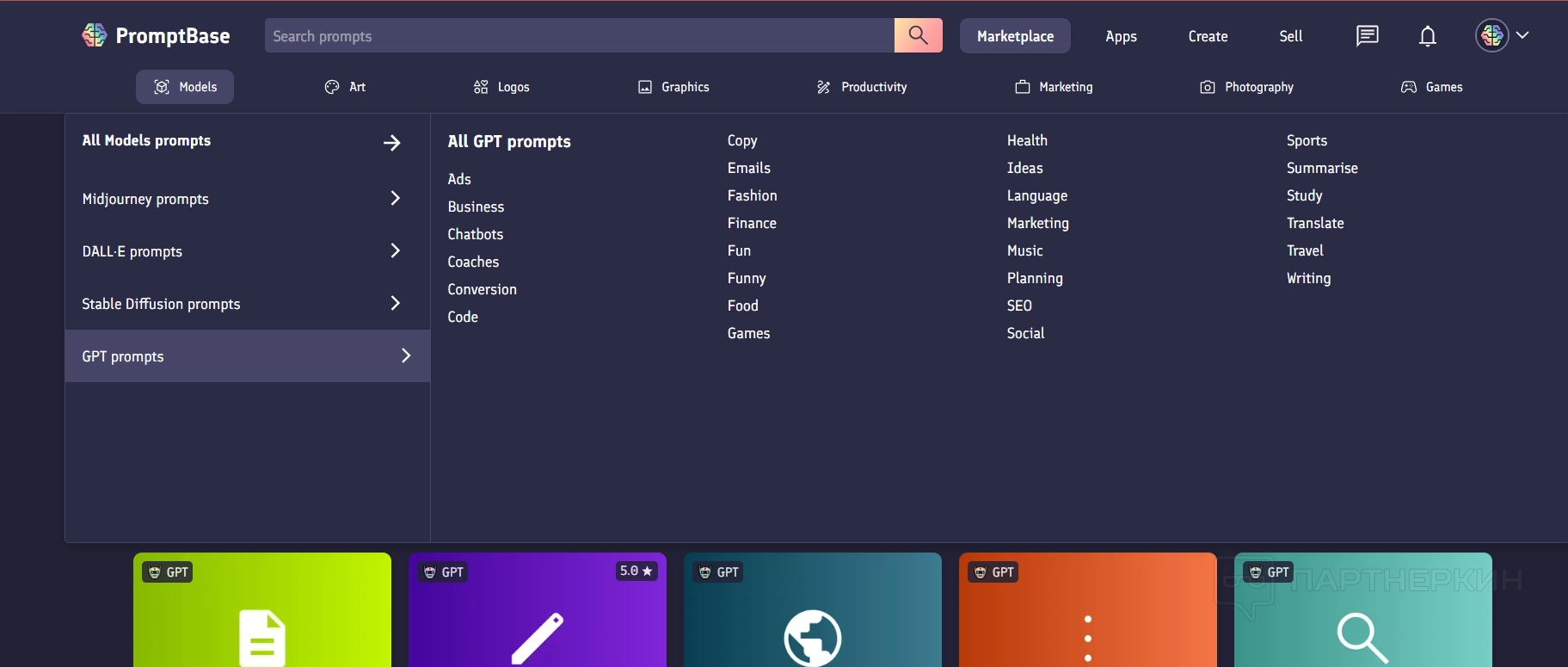
Task: Expand Midjourney prompts submenu chevron
Action: tap(396, 198)
